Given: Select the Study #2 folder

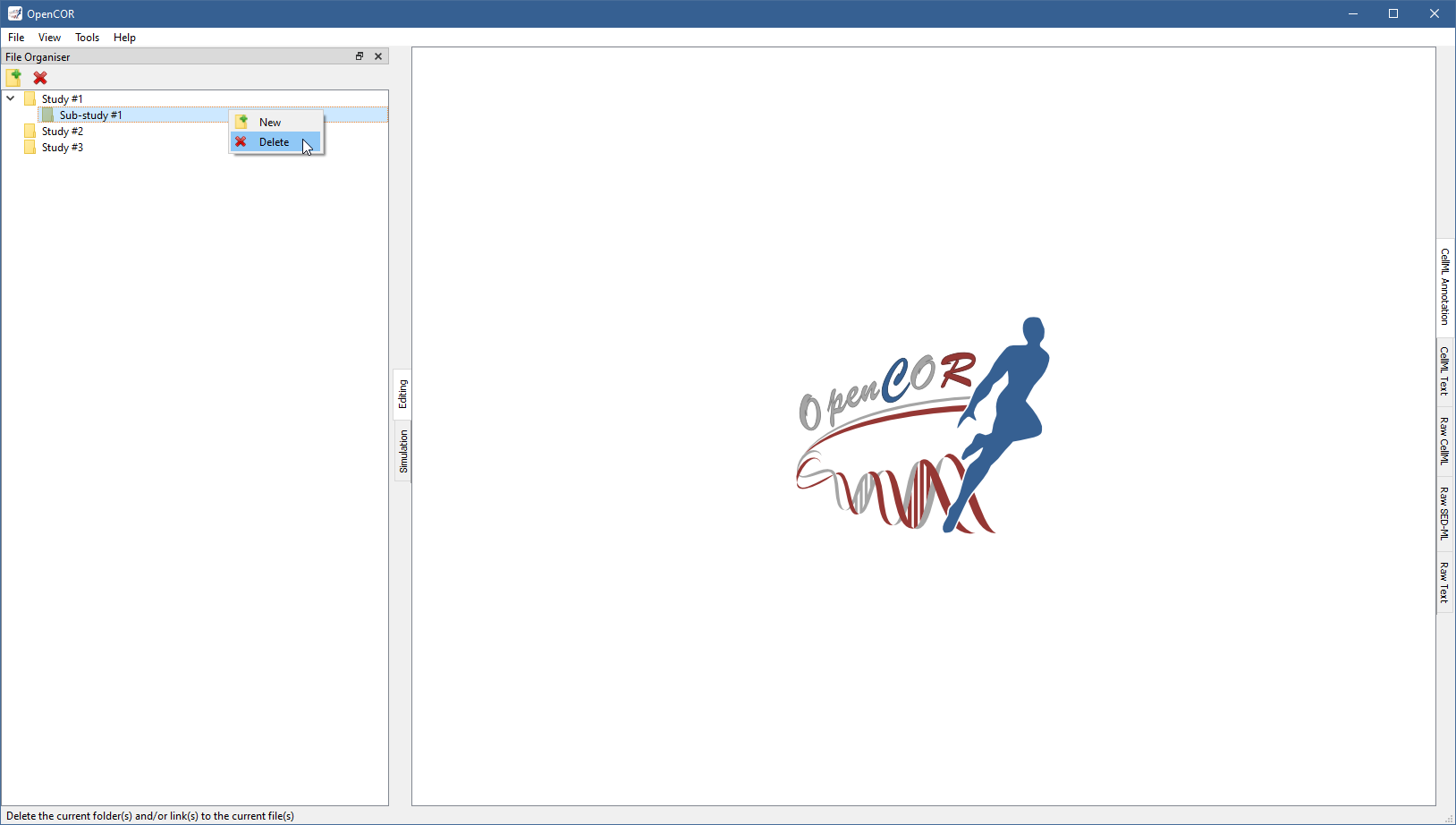Looking at the screenshot, I should [62, 132].
